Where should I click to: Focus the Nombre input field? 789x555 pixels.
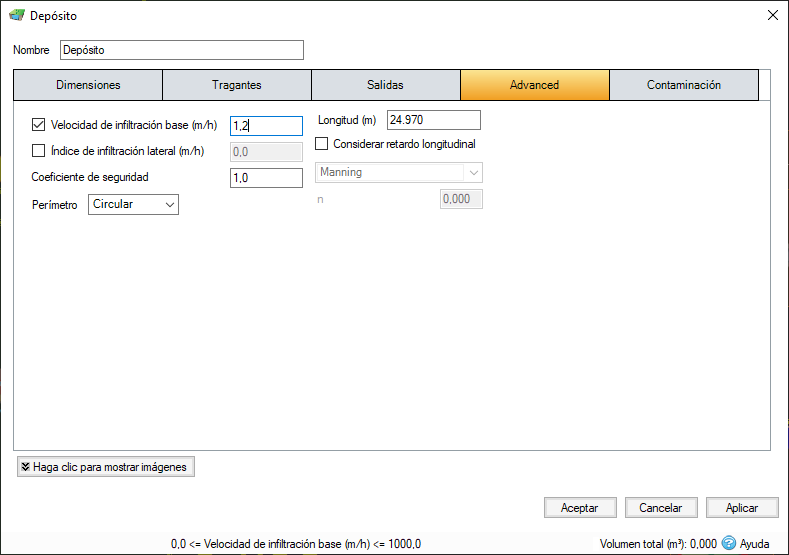coord(182,50)
